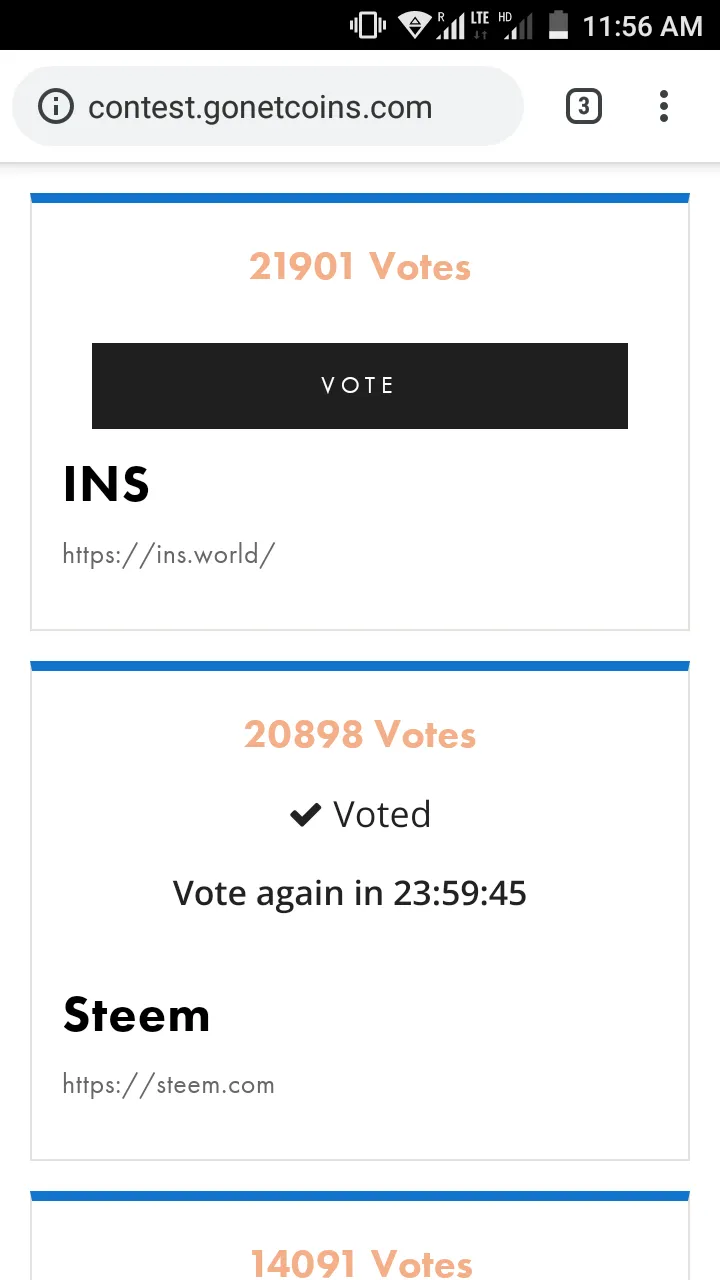
Task: Open the https://steem.com link
Action: pyautogui.click(x=168, y=1085)
